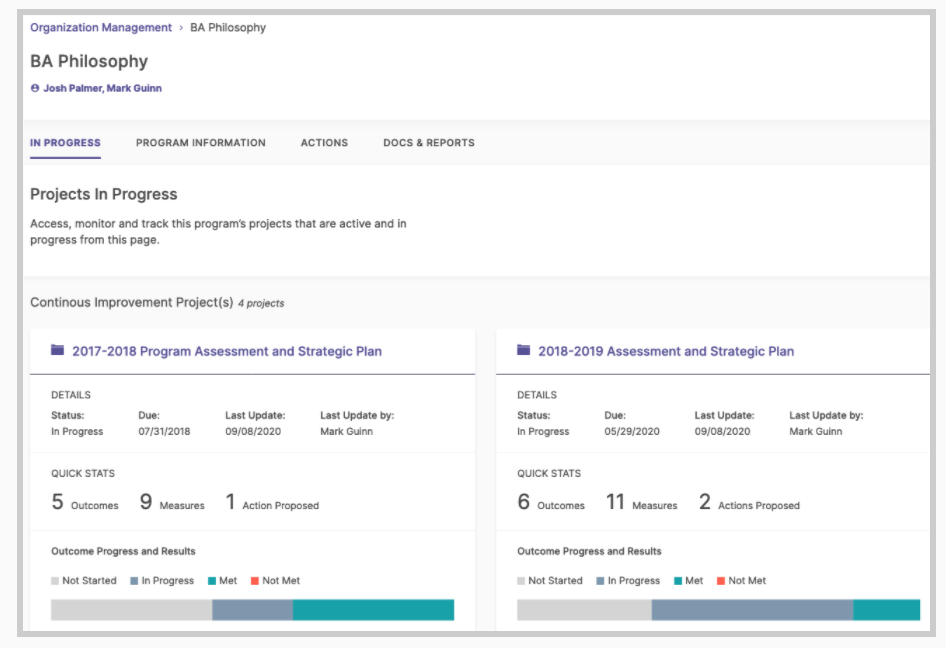Screen dimensions: 946x648
Task: Open 2017-2018 Program Assessment and Strategic Plan
Action: click(x=227, y=351)
